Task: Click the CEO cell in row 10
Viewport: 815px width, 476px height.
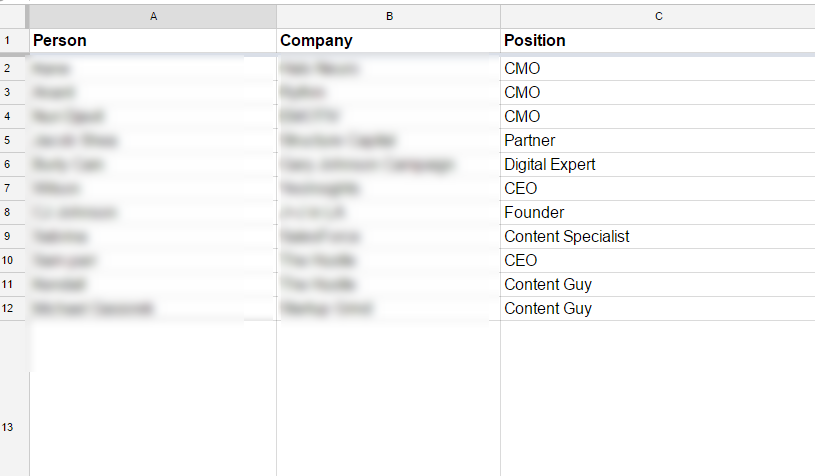Action: [658, 260]
